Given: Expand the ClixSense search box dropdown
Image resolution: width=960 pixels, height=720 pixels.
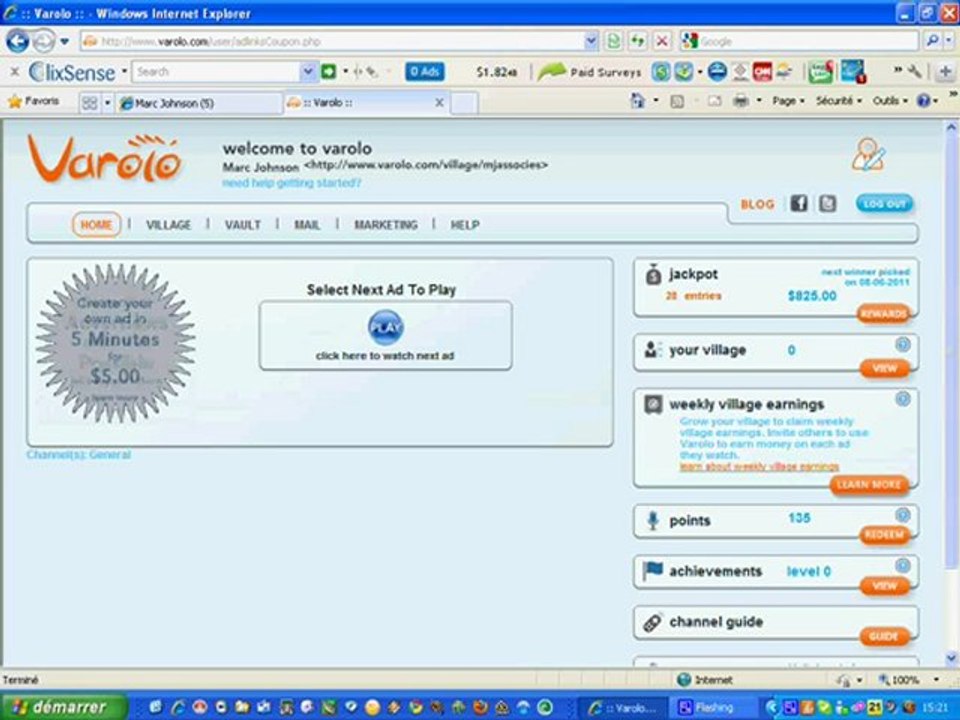Looking at the screenshot, I should point(308,72).
